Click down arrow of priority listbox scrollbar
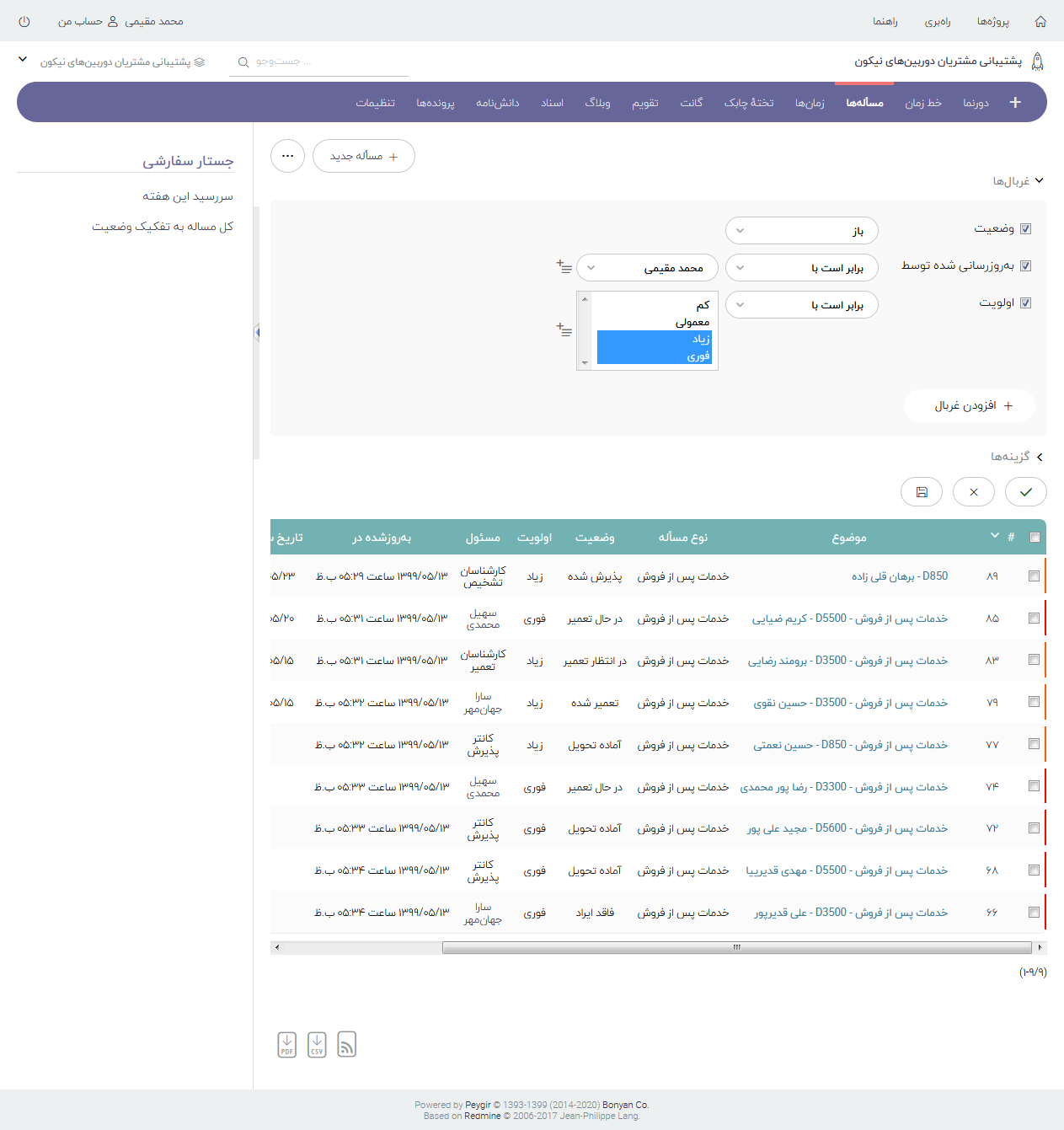 pyautogui.click(x=585, y=363)
